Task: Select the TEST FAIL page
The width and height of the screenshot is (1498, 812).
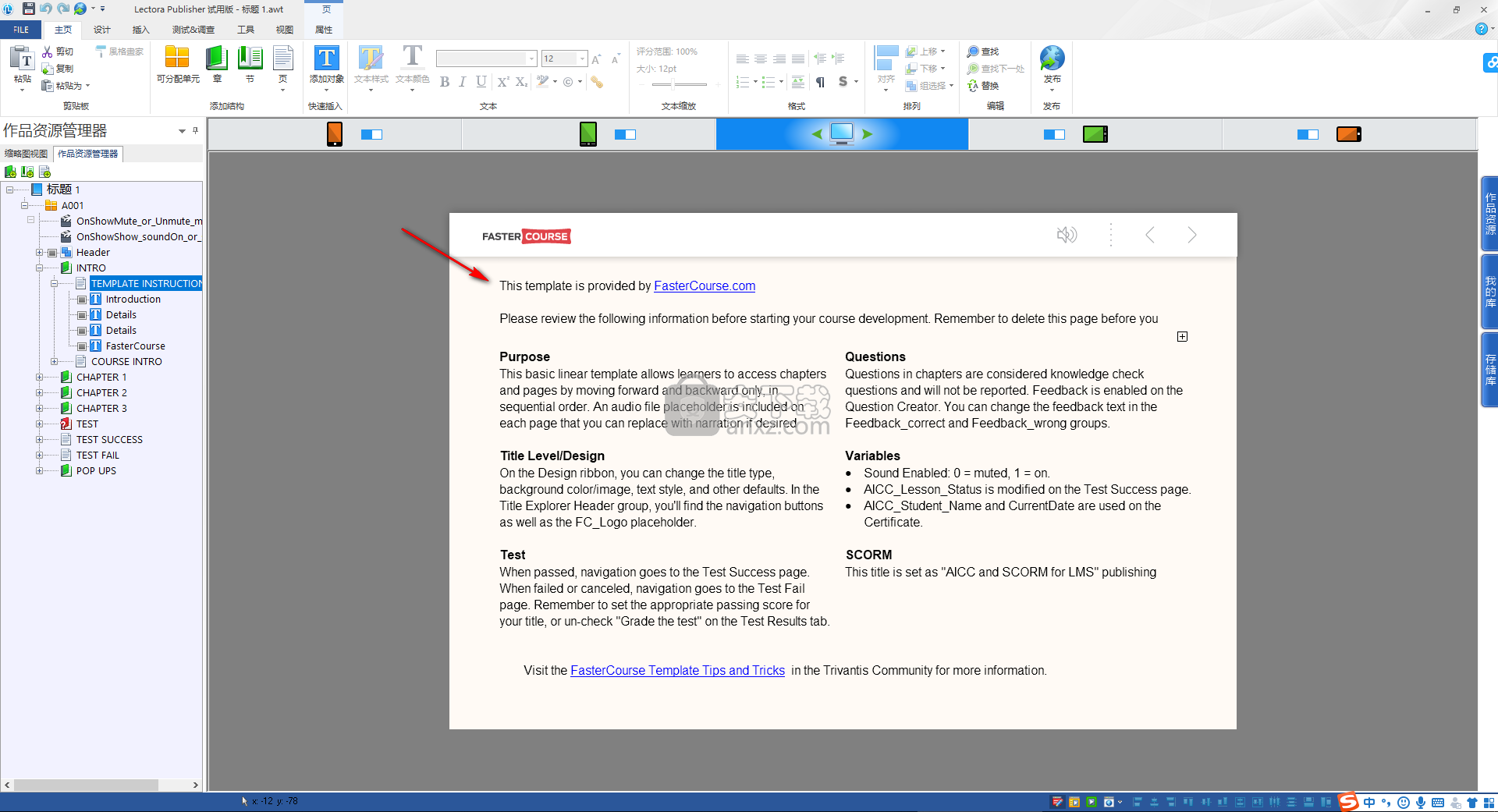Action: pos(98,455)
